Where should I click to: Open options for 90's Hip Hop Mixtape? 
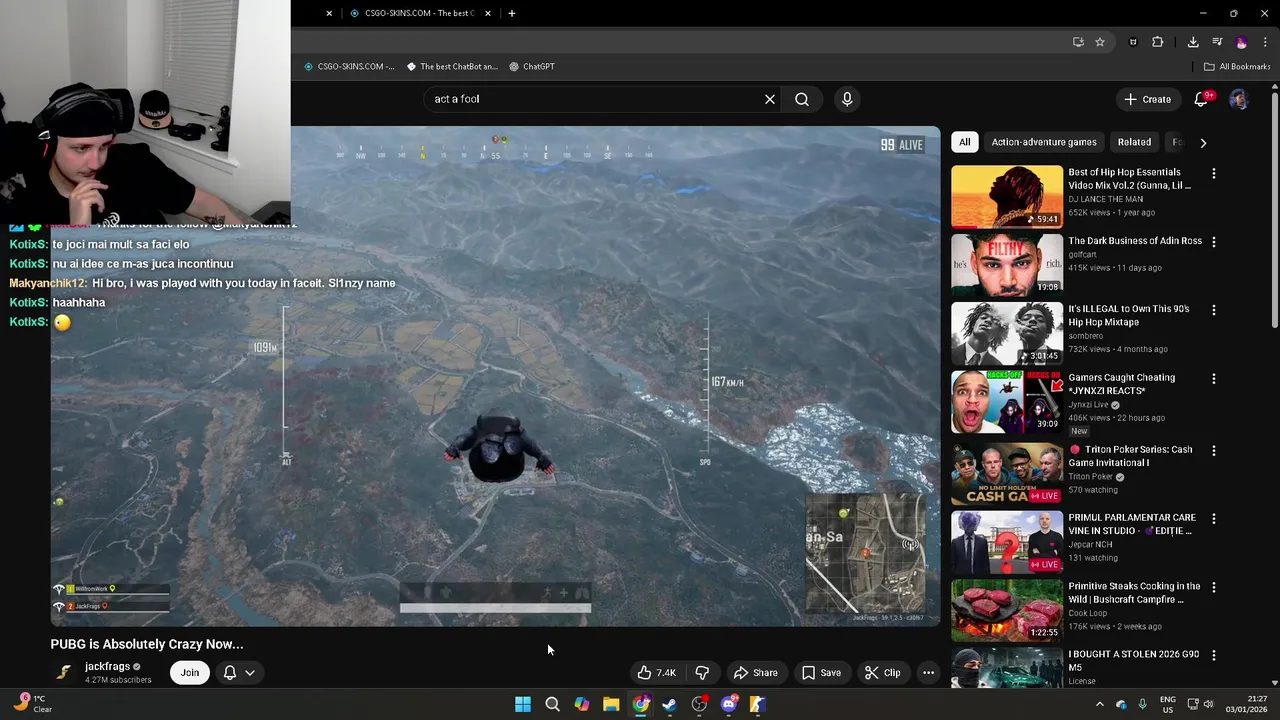[1214, 310]
